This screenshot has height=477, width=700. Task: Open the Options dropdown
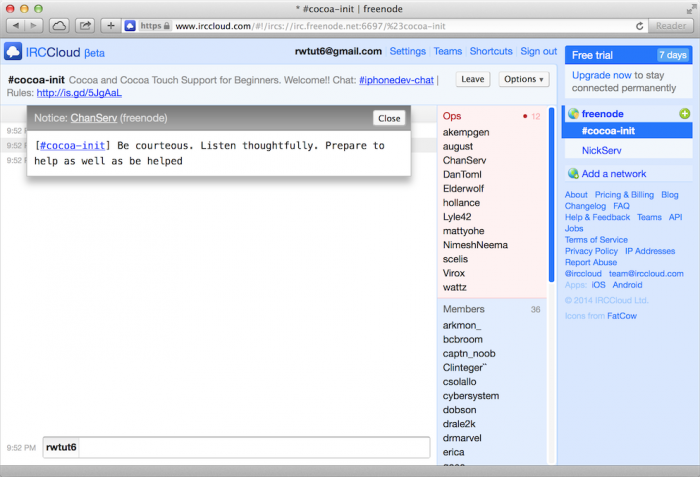coord(524,79)
